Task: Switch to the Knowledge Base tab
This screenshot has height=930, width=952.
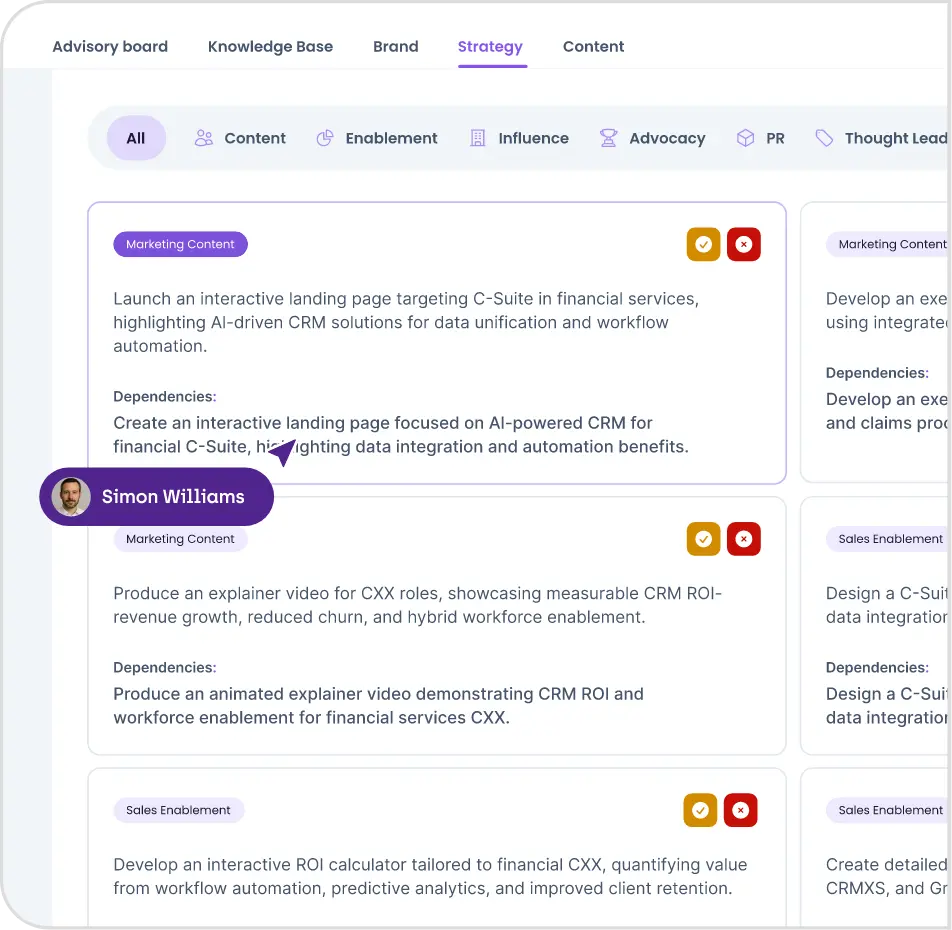Action: coord(270,46)
